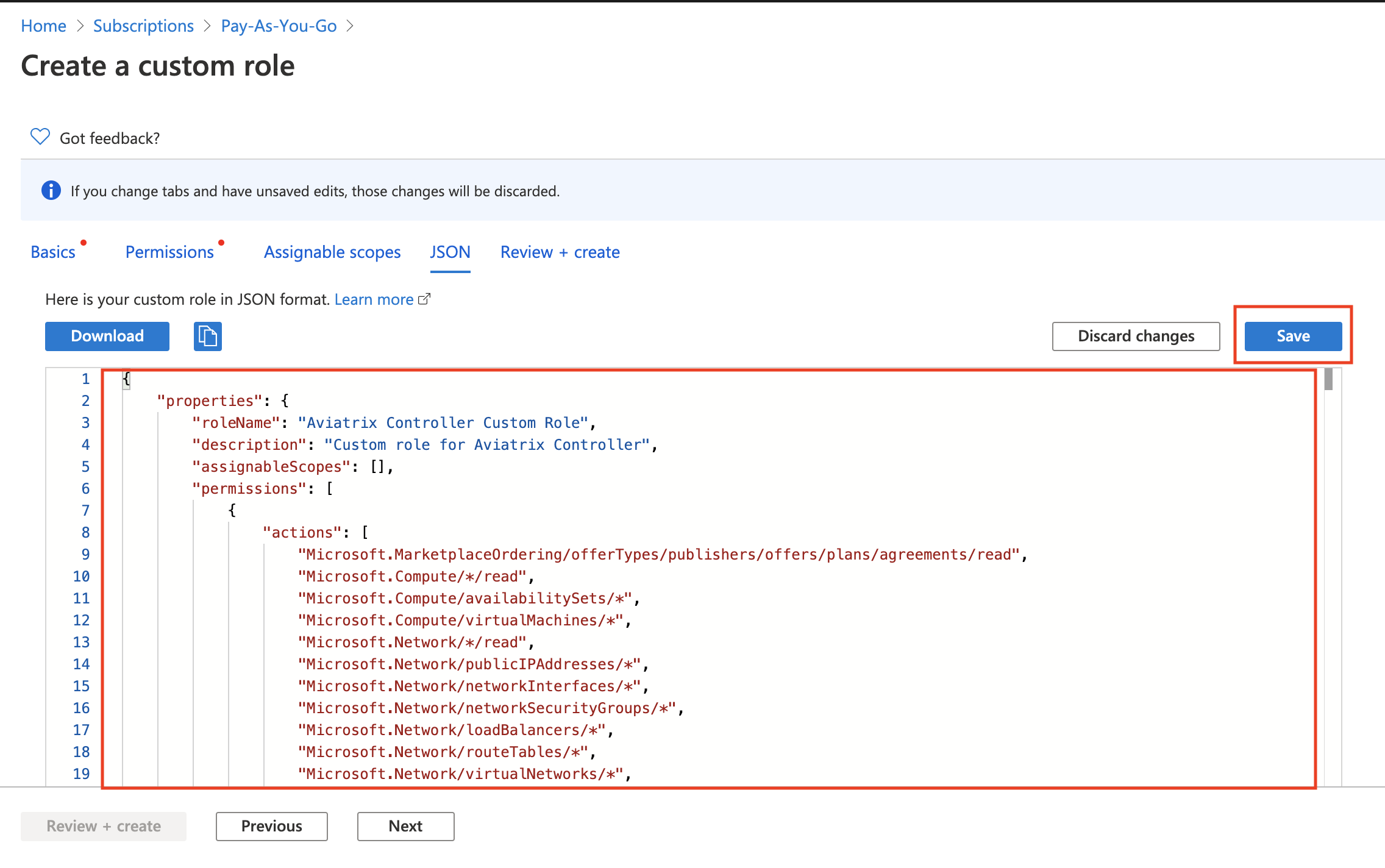Click the "permissions": [ line
1385x868 pixels.
tap(262, 488)
